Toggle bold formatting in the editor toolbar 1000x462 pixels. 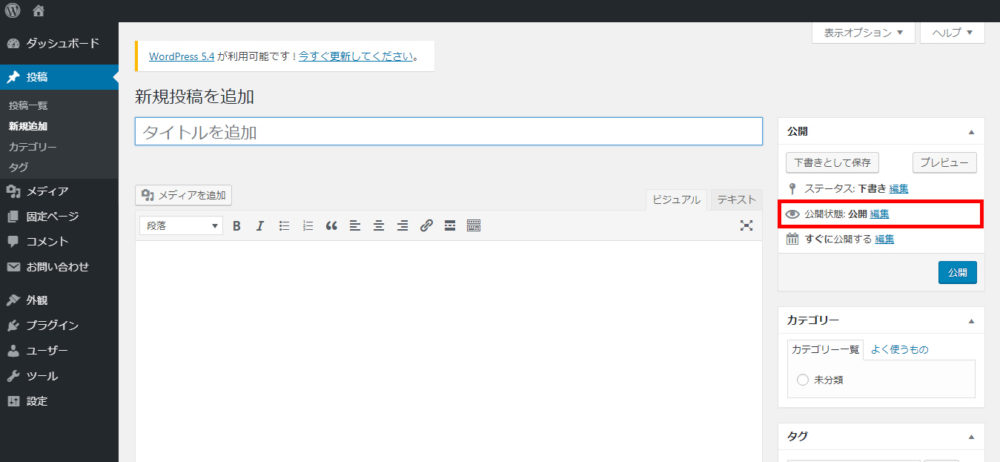click(237, 226)
